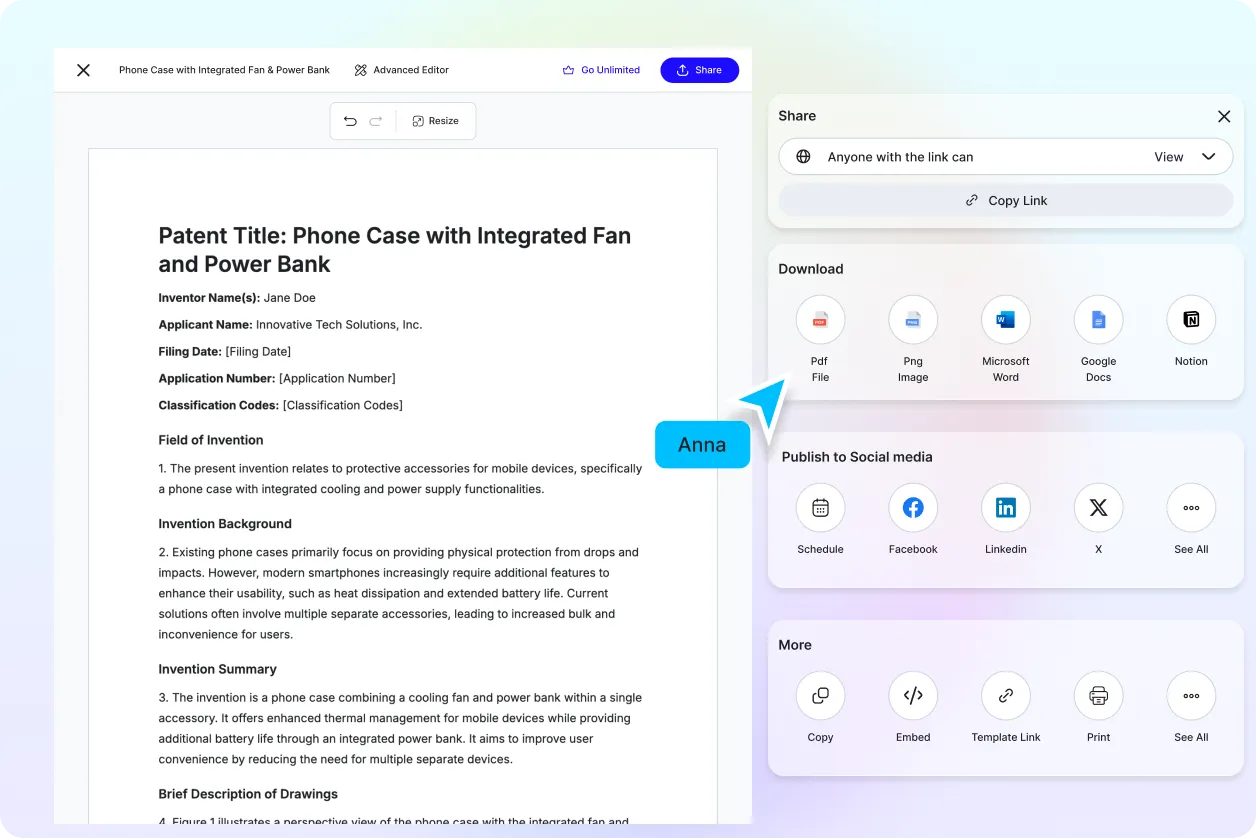Click Brief Description of Drawings heading

(248, 794)
